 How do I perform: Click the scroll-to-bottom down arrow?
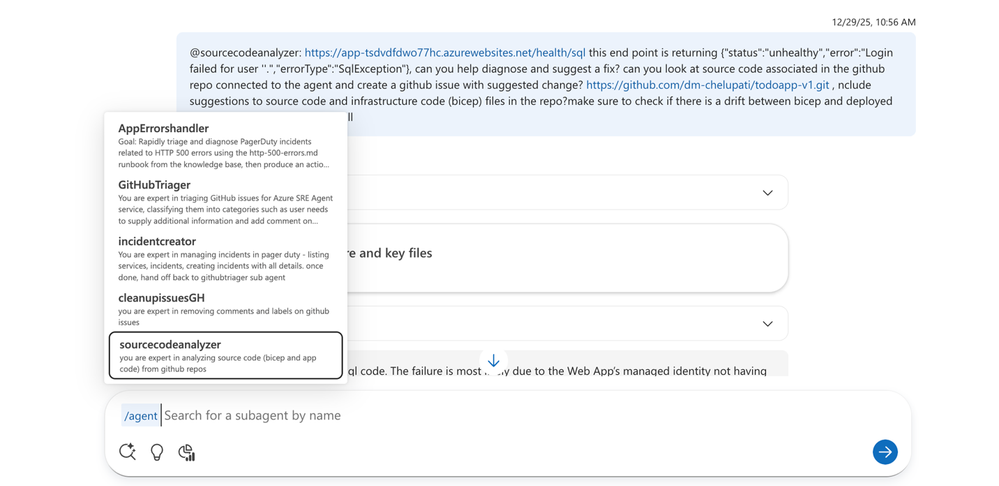click(494, 361)
